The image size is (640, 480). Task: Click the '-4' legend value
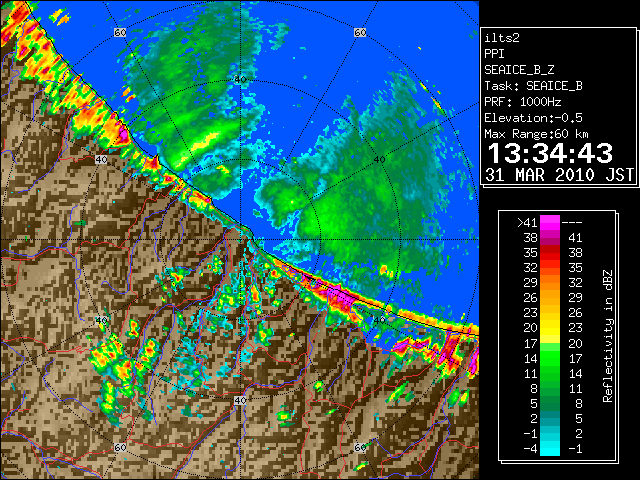pos(530,448)
